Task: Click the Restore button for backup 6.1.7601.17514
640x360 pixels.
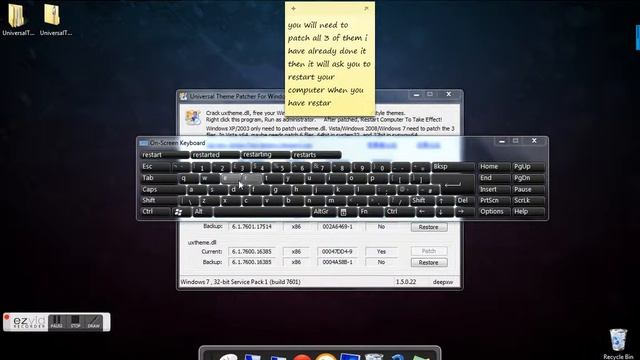Action: (x=429, y=227)
